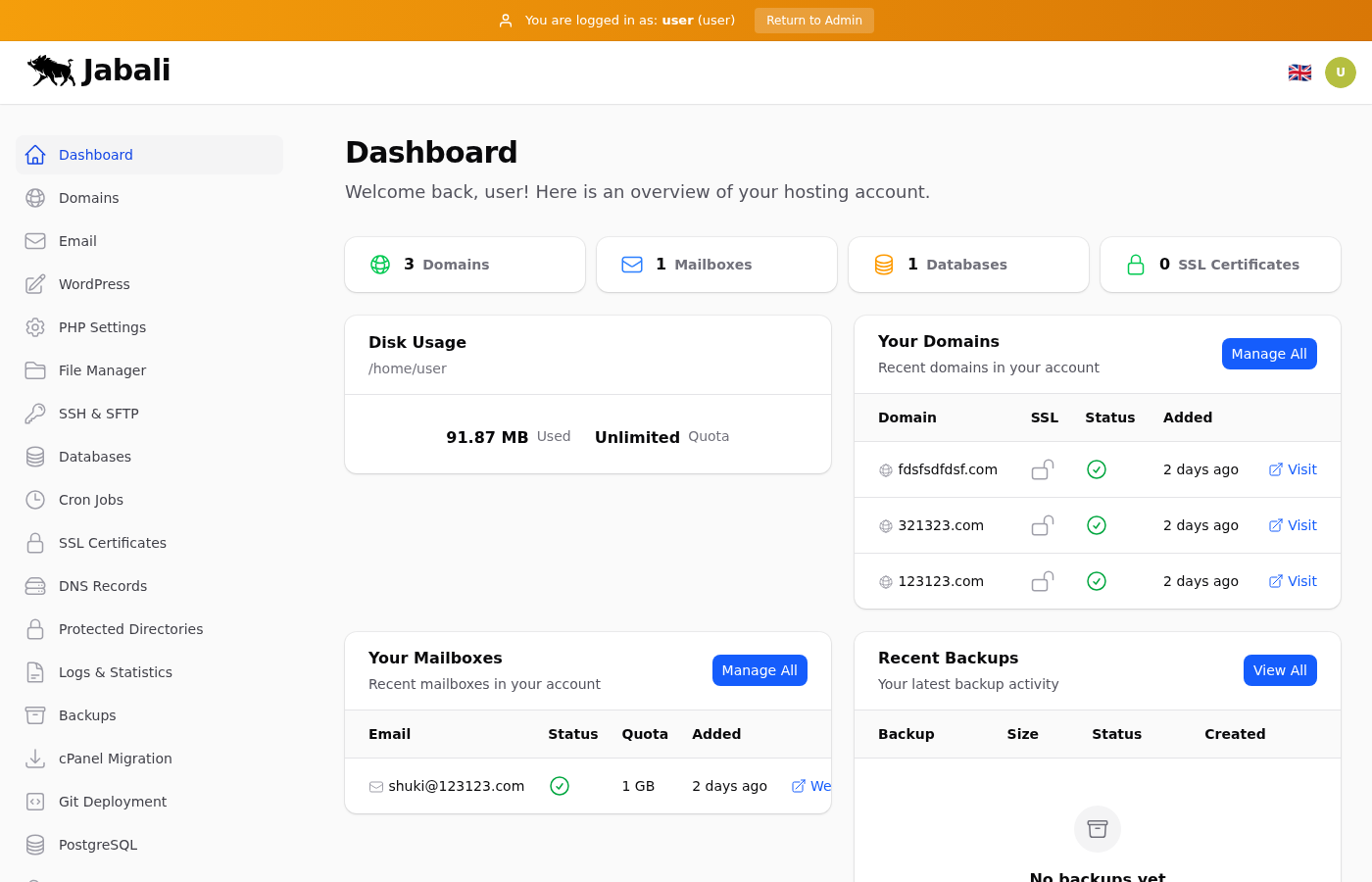1372x882 pixels.
Task: Click Manage All in Your Mailboxes
Action: [x=759, y=670]
